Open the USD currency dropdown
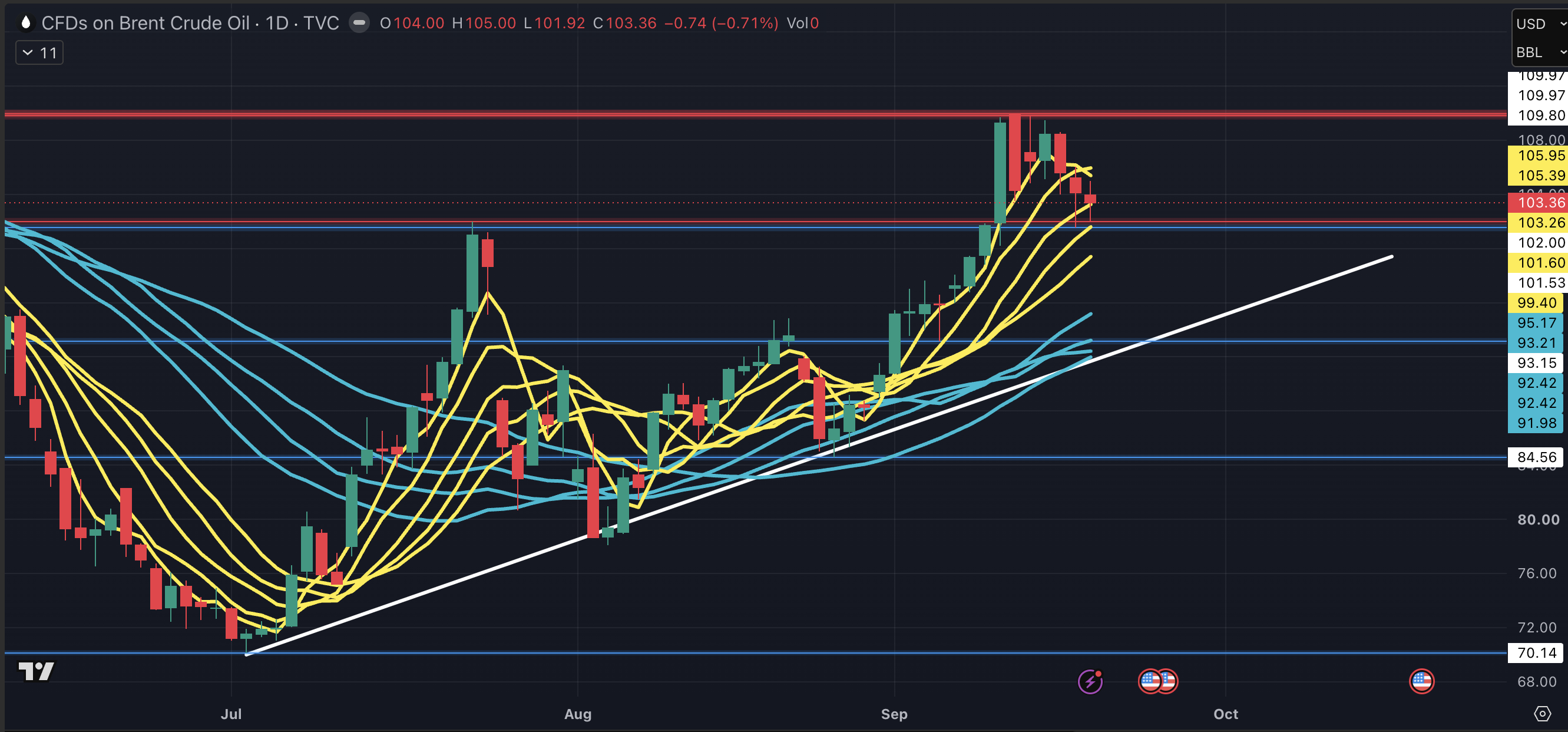Screen dimensions: 1568x732 [1540, 24]
